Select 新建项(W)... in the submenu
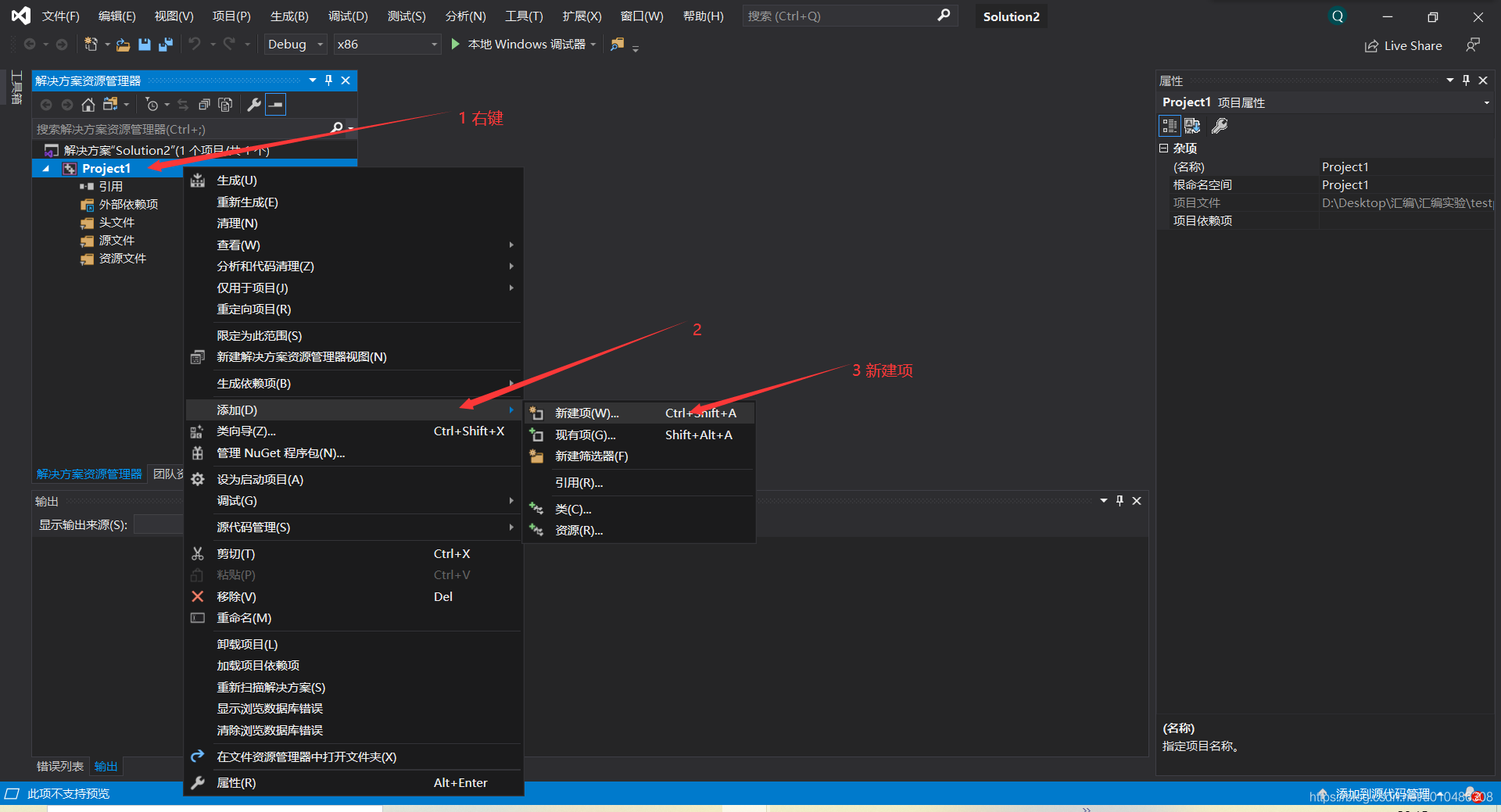The width and height of the screenshot is (1501, 812). point(639,413)
